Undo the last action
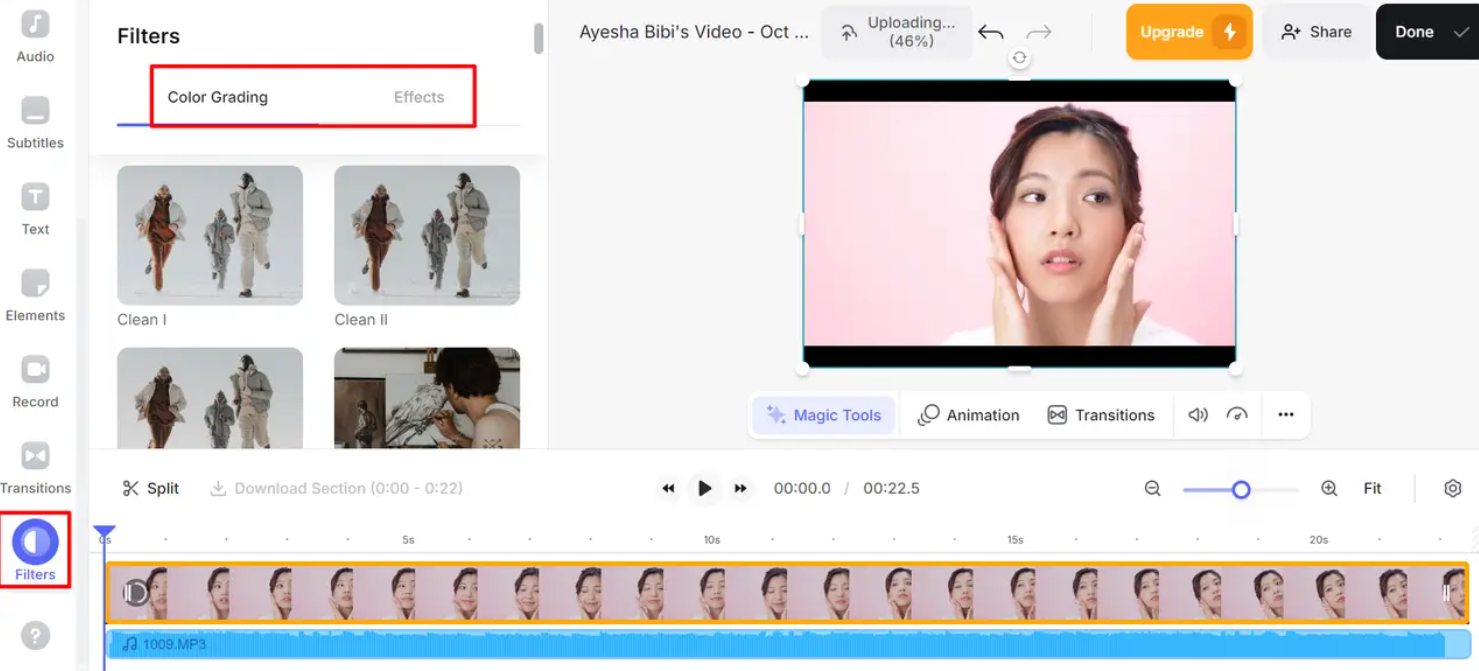The height and width of the screenshot is (671, 1479). [991, 32]
